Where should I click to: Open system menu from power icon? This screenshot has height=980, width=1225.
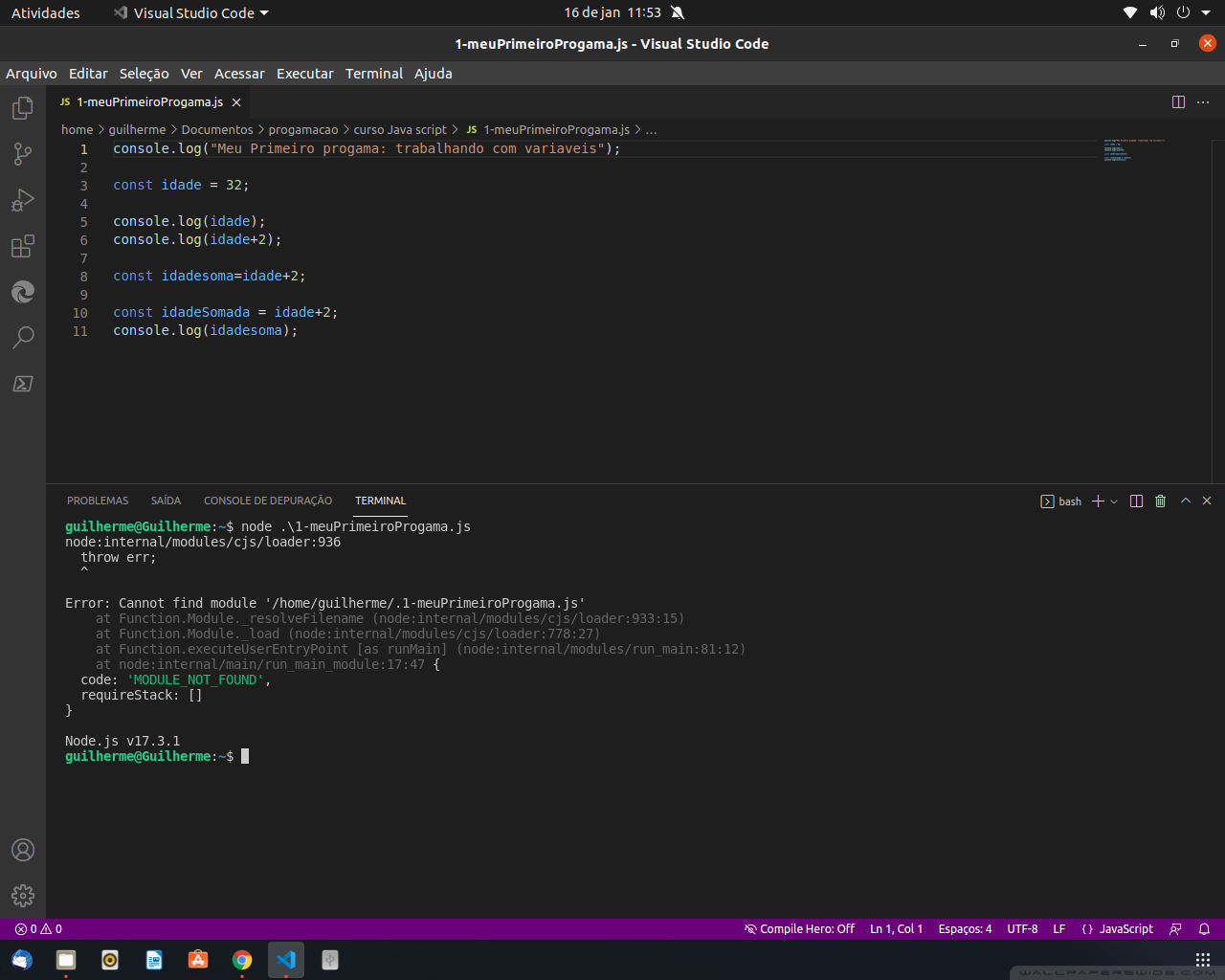click(x=1183, y=12)
